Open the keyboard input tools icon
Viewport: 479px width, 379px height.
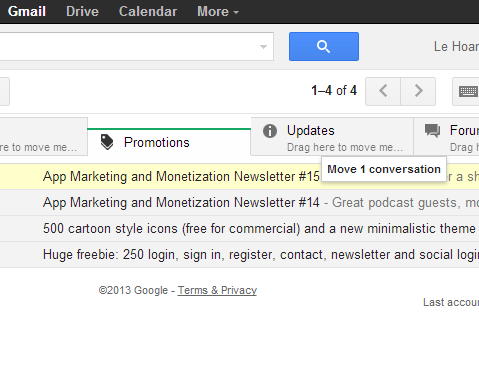coord(468,91)
